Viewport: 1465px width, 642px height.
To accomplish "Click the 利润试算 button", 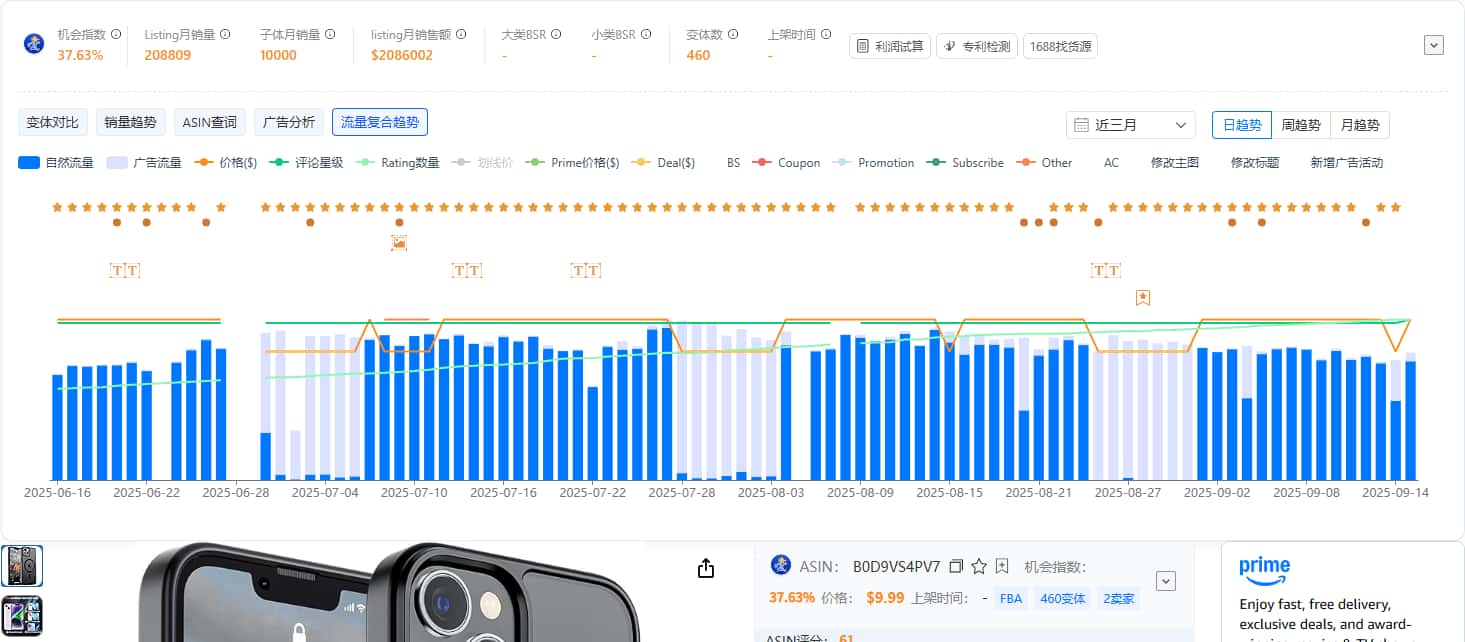I will (x=890, y=46).
